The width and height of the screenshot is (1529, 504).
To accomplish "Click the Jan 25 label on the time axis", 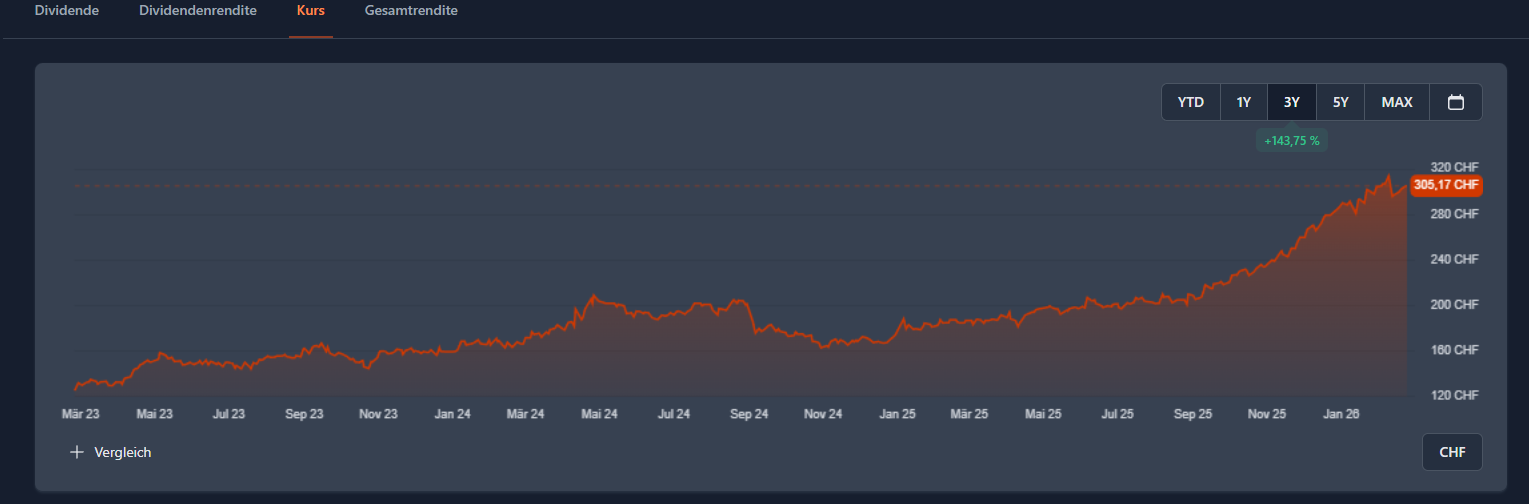I will pos(897,413).
